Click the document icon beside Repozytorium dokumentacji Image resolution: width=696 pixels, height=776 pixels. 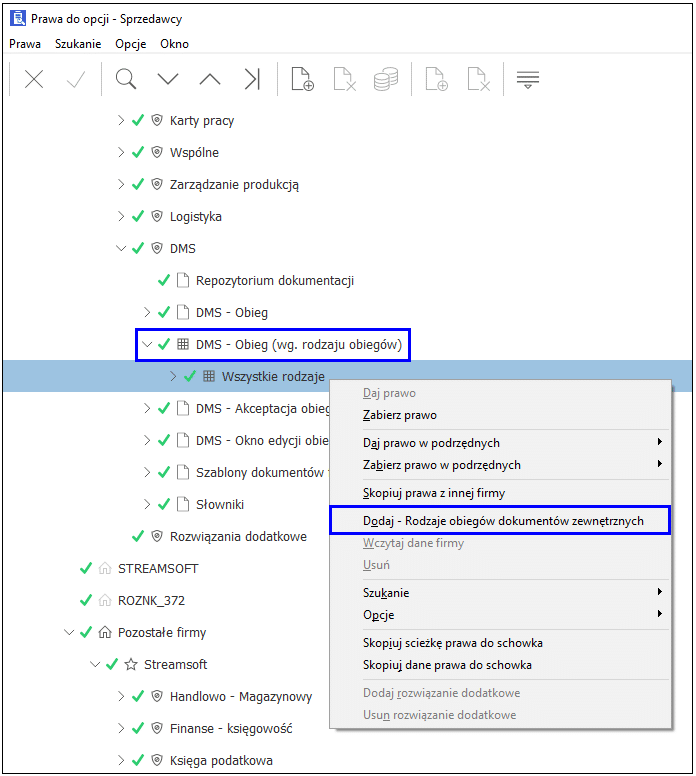tap(183, 281)
